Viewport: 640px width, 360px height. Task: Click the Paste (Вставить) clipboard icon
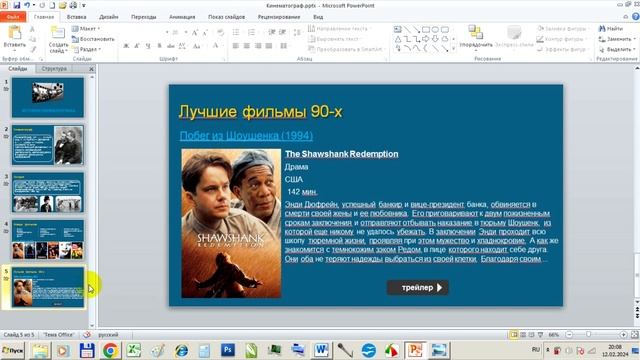click(15, 33)
